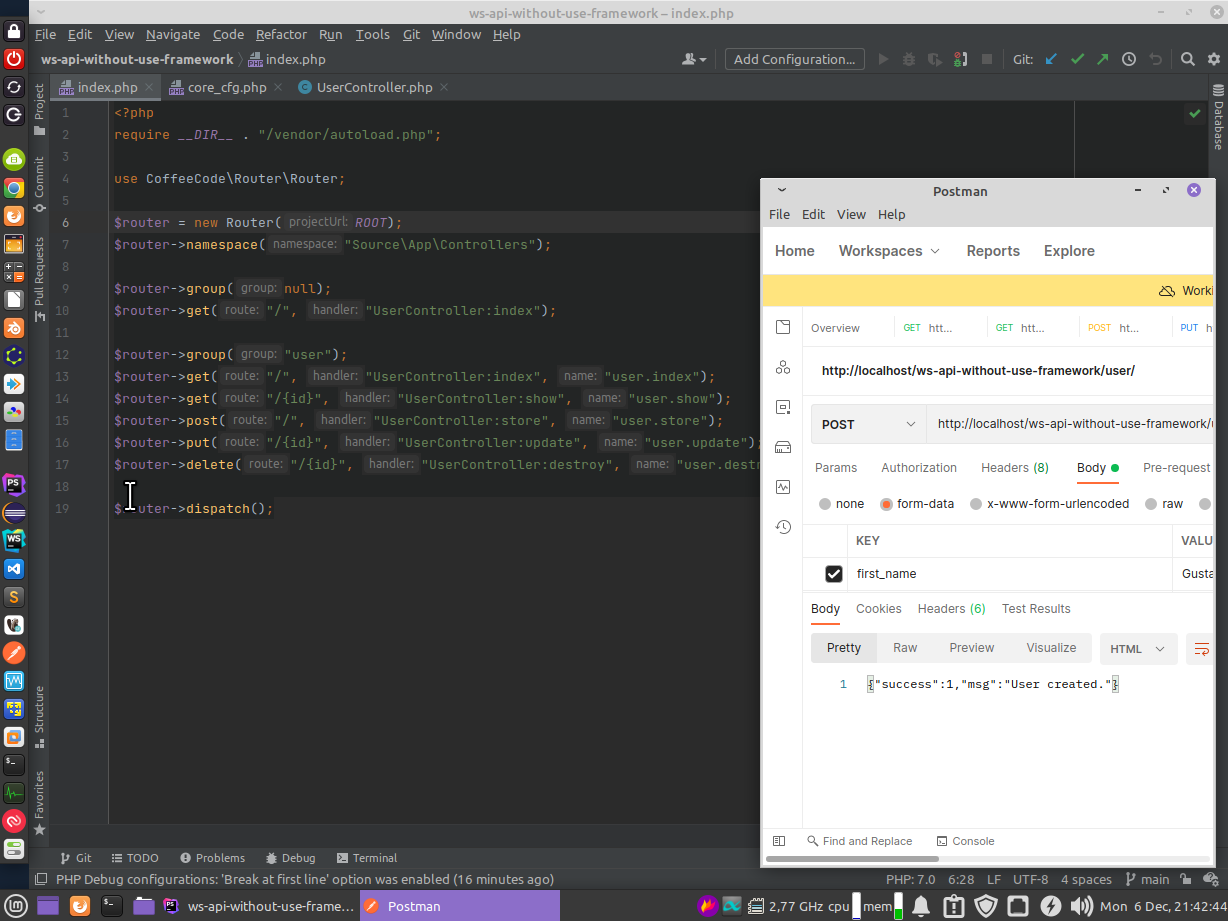
Task: Open the HTML response format dropdown
Action: point(1138,648)
